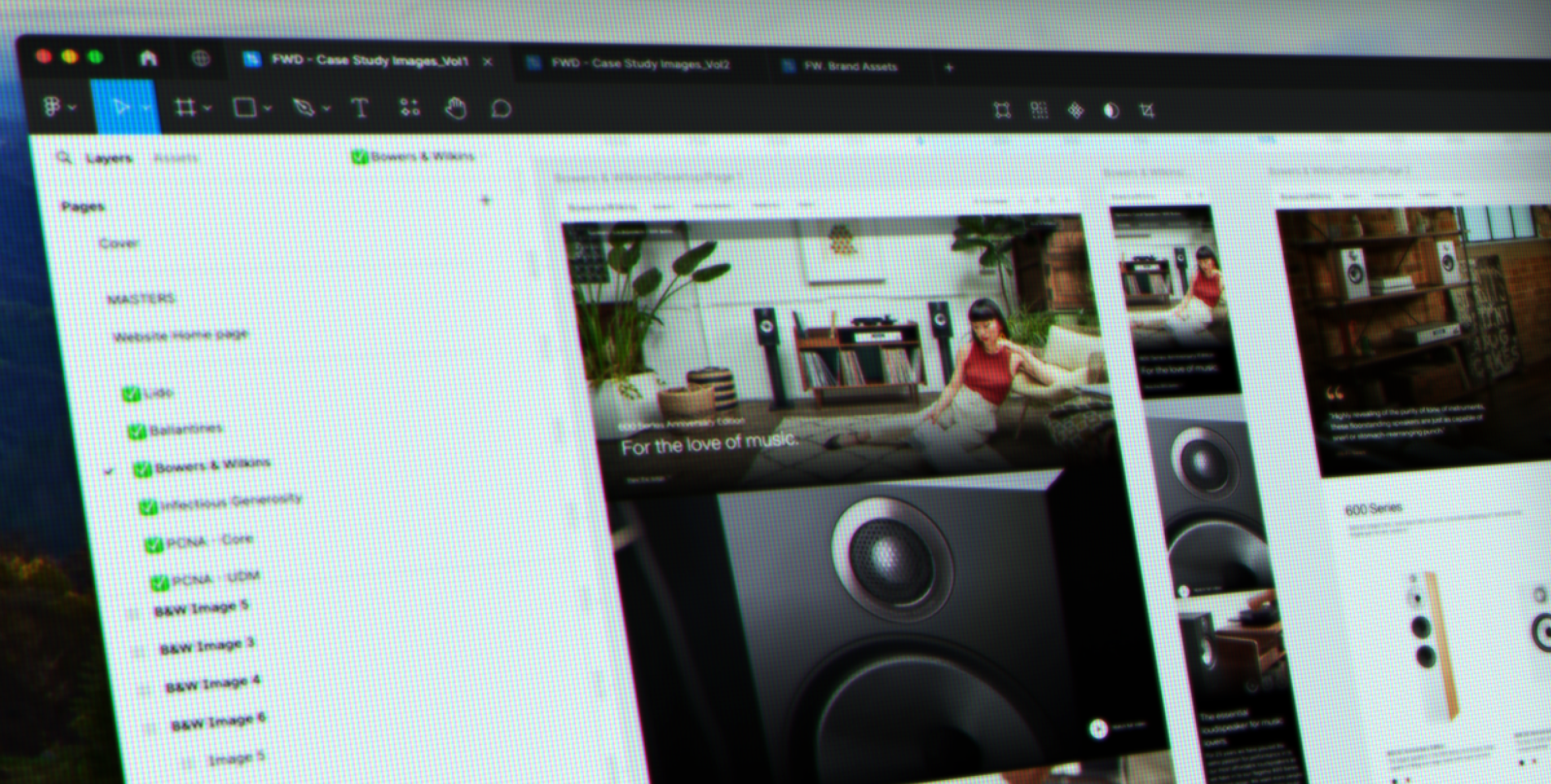Click the Create component icon
The height and width of the screenshot is (784, 1551).
(x=1075, y=111)
